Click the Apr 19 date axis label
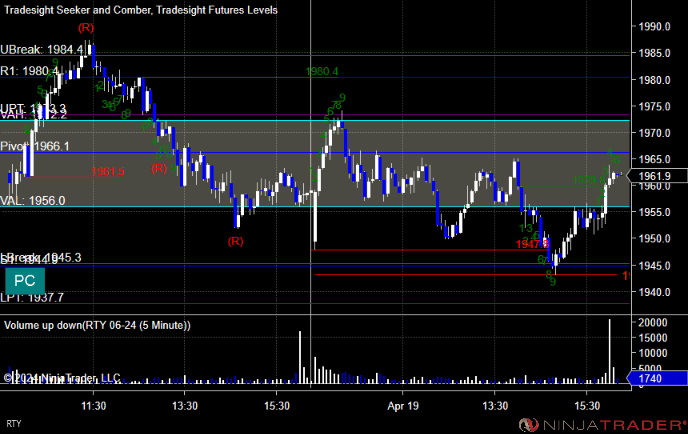 (x=403, y=406)
